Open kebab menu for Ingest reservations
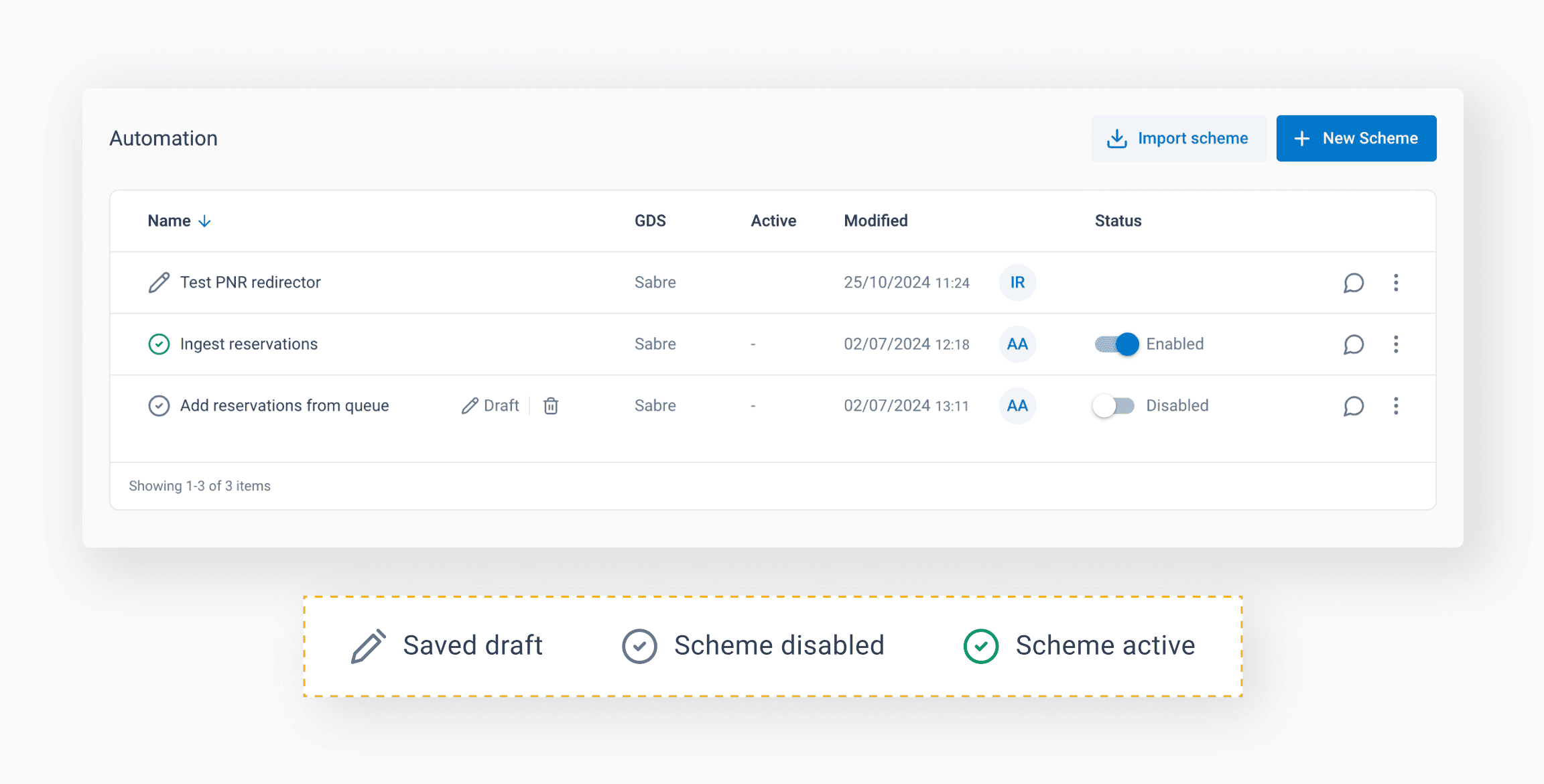The width and height of the screenshot is (1544, 784). [1396, 344]
